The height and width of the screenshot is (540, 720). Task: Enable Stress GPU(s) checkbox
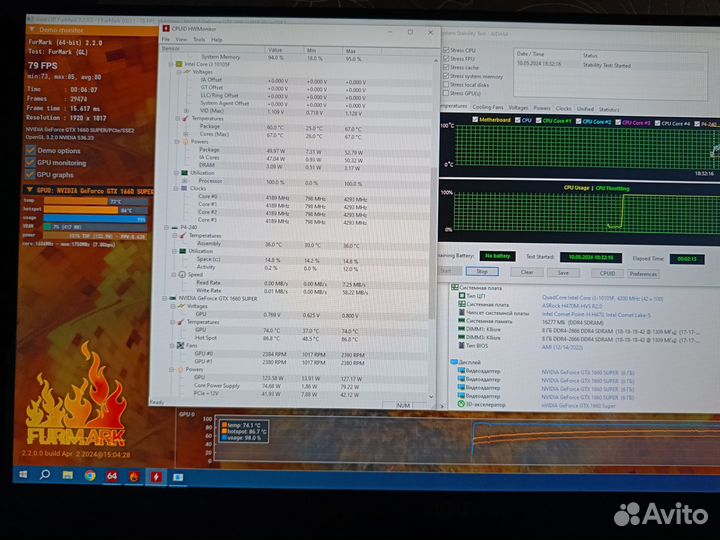446,93
